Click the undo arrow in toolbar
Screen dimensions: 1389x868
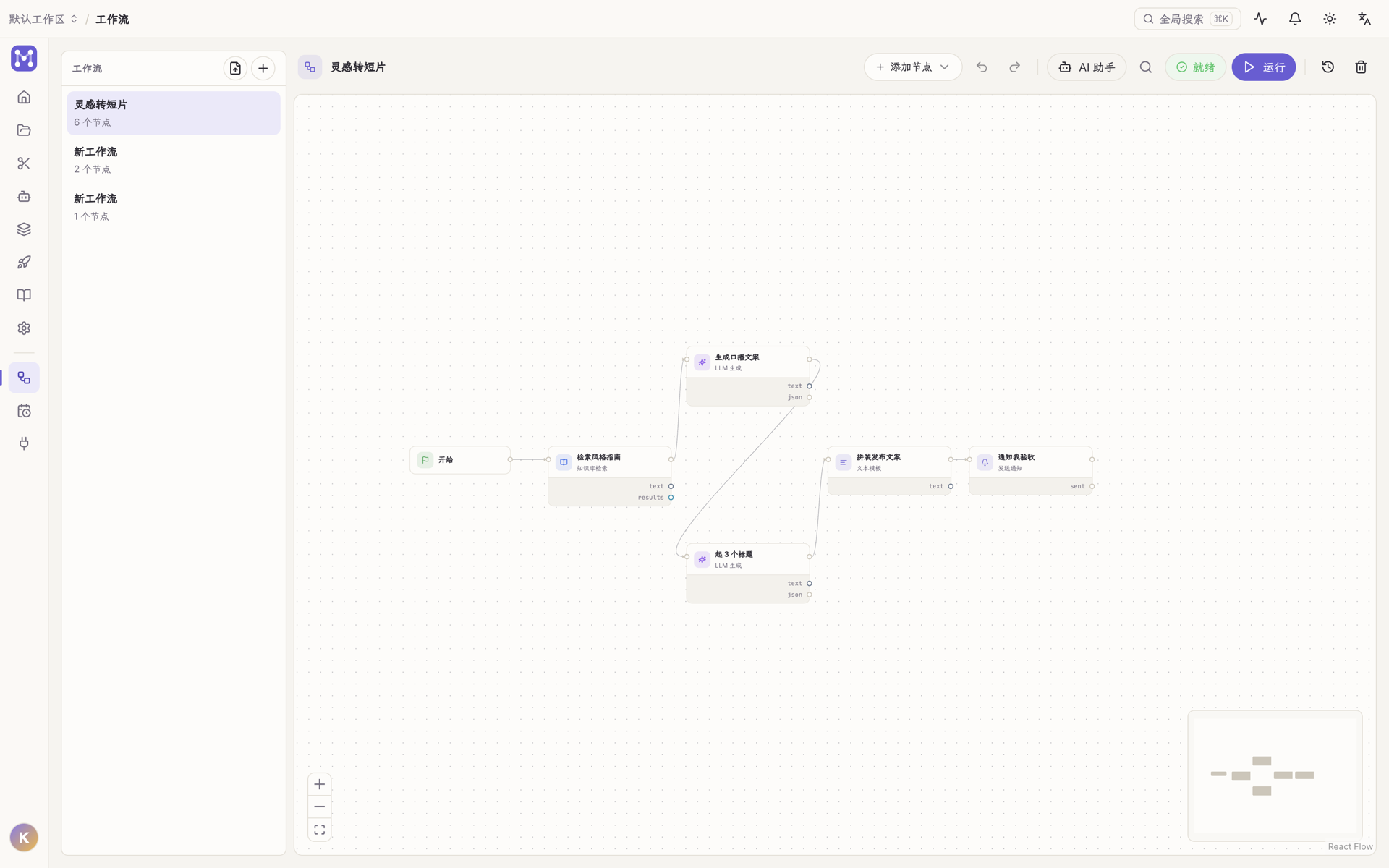pyautogui.click(x=982, y=67)
